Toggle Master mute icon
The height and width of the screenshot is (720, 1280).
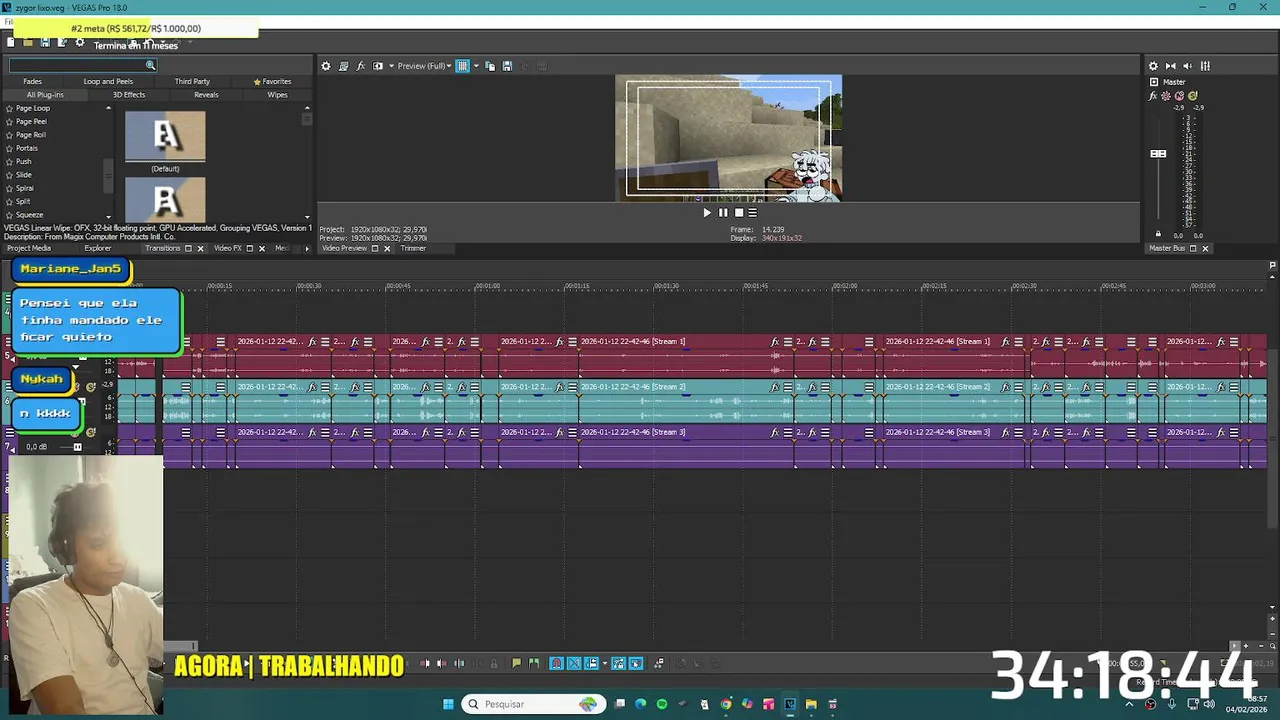(x=1179, y=96)
